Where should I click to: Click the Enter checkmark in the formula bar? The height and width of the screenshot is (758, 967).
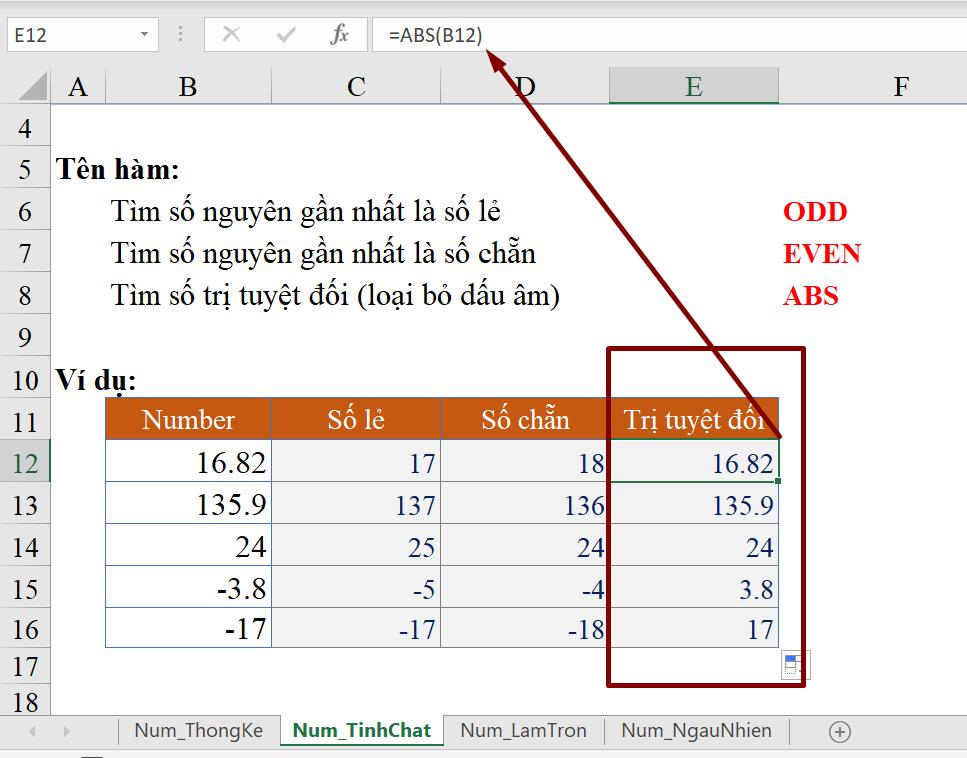pos(283,33)
